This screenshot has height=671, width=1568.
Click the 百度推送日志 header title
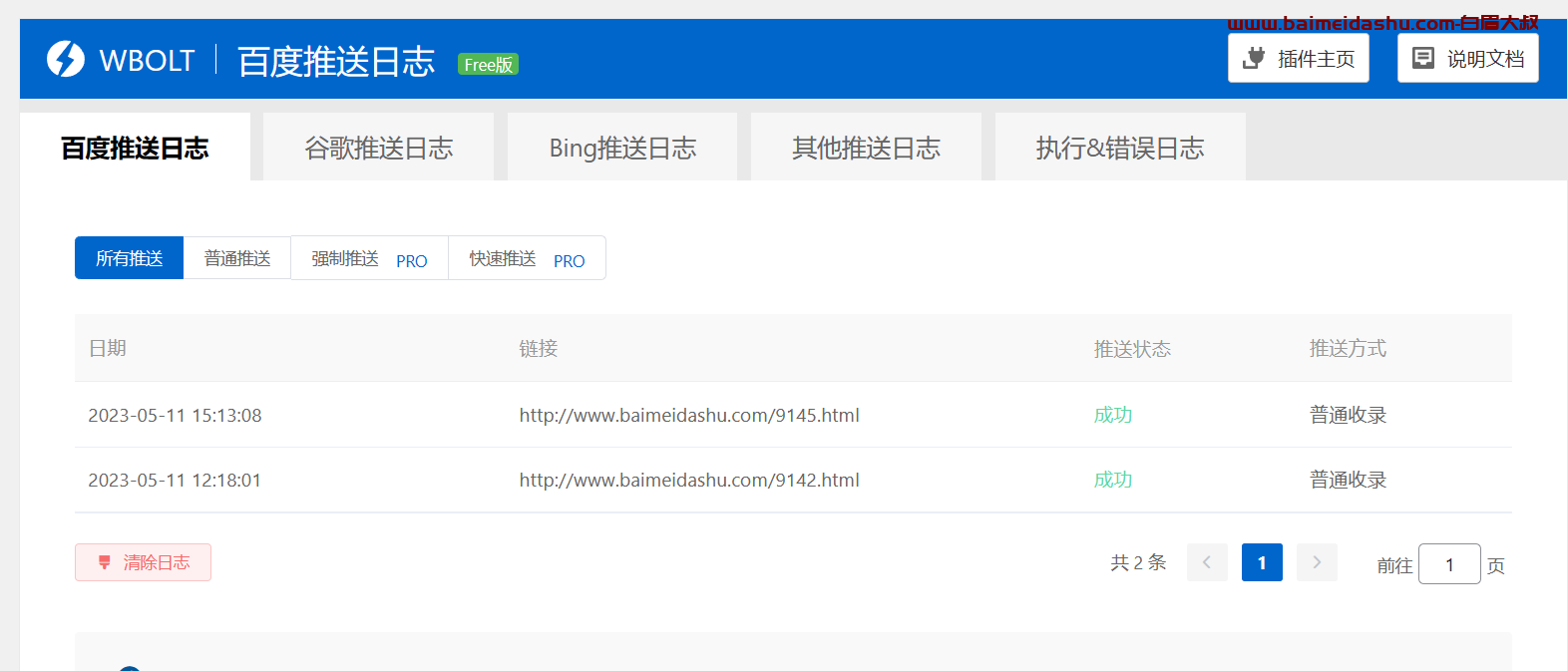[336, 61]
